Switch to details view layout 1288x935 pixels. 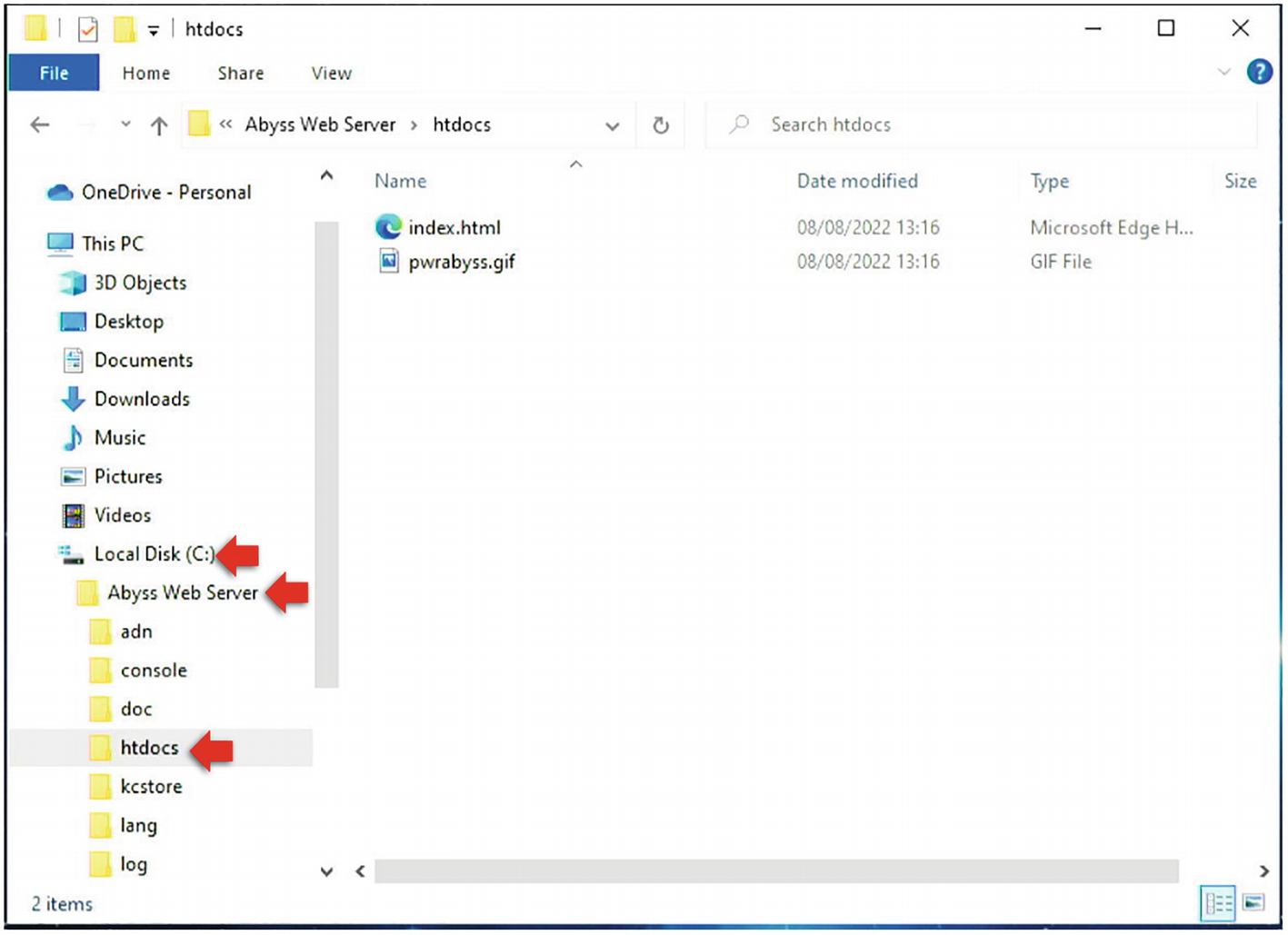1218,902
